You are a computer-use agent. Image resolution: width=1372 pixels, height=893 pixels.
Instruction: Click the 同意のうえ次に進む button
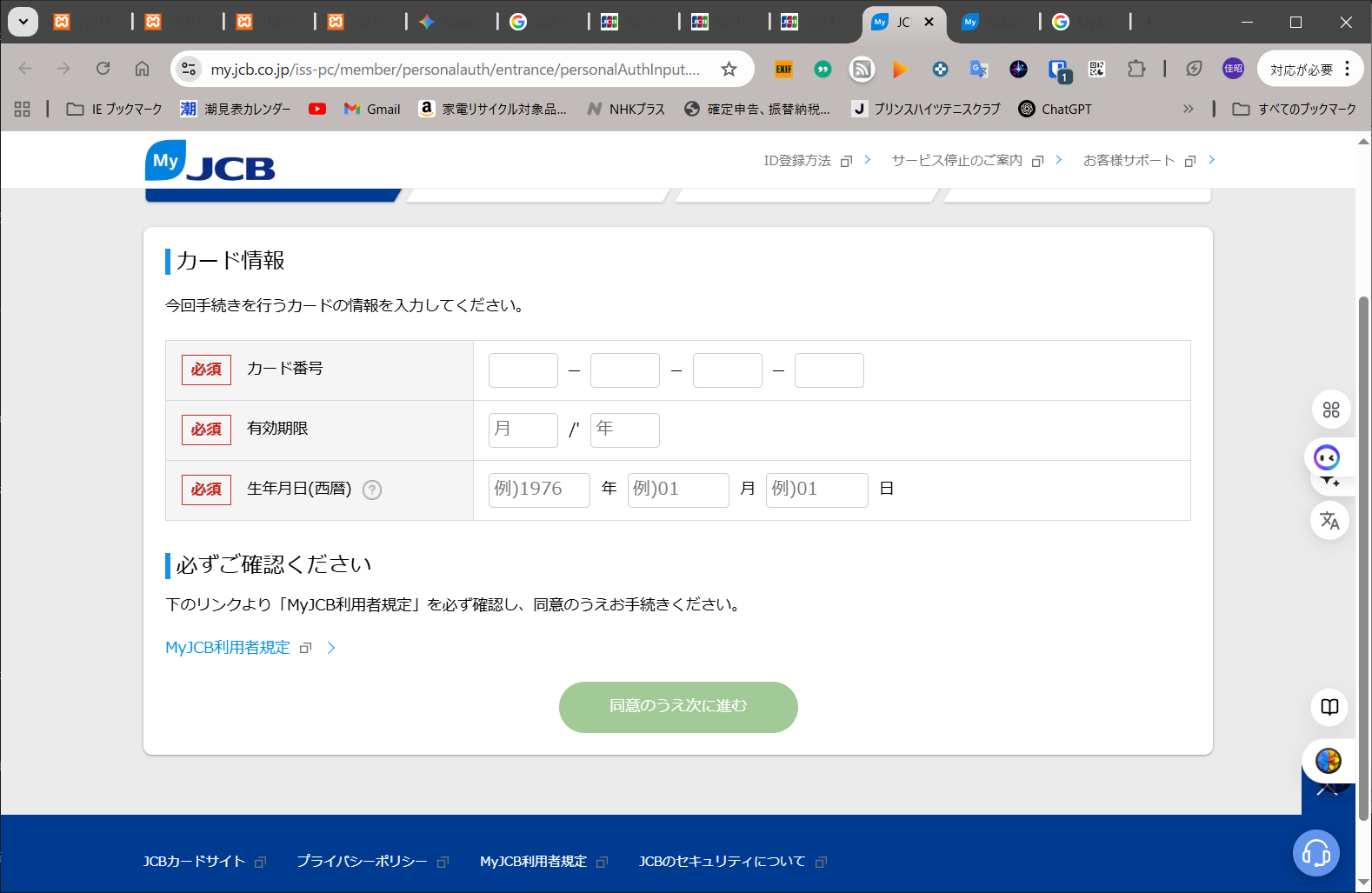[678, 706]
